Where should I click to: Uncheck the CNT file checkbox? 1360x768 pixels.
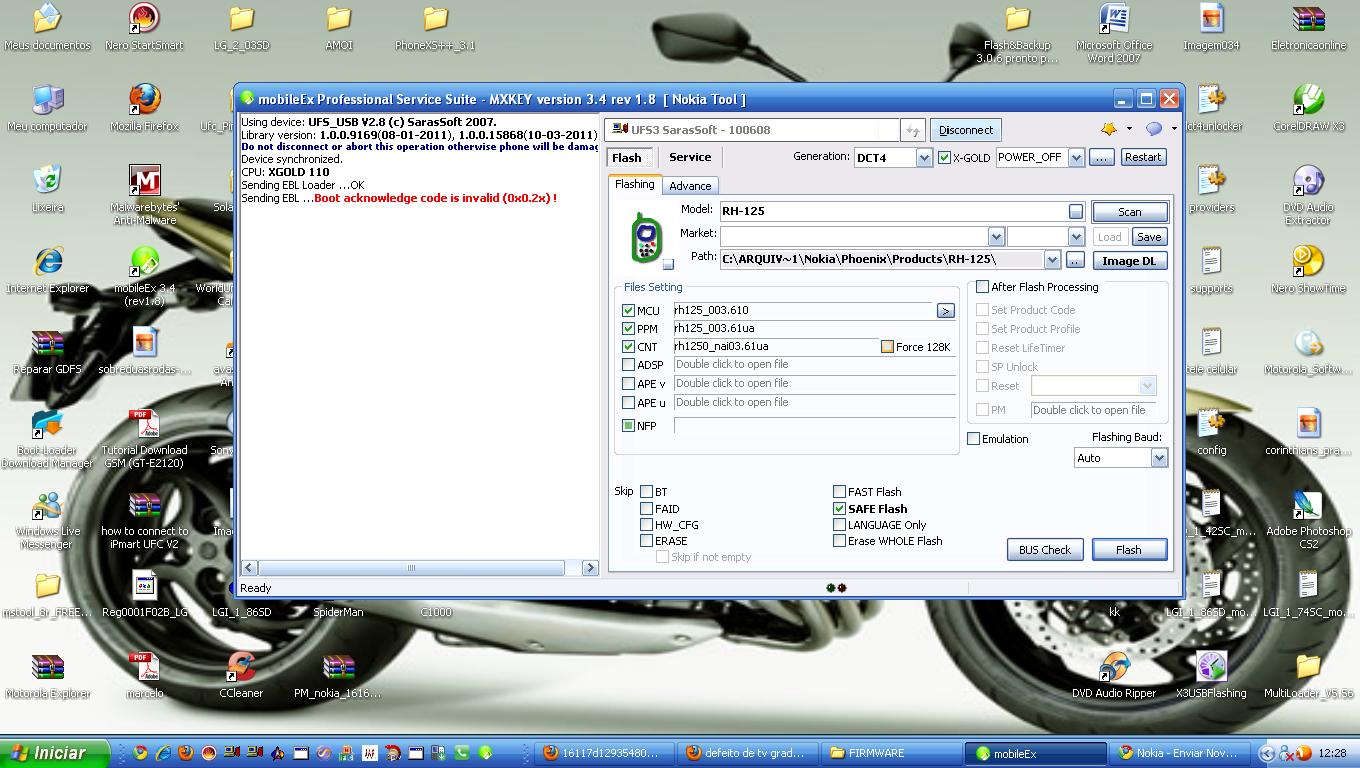628,347
